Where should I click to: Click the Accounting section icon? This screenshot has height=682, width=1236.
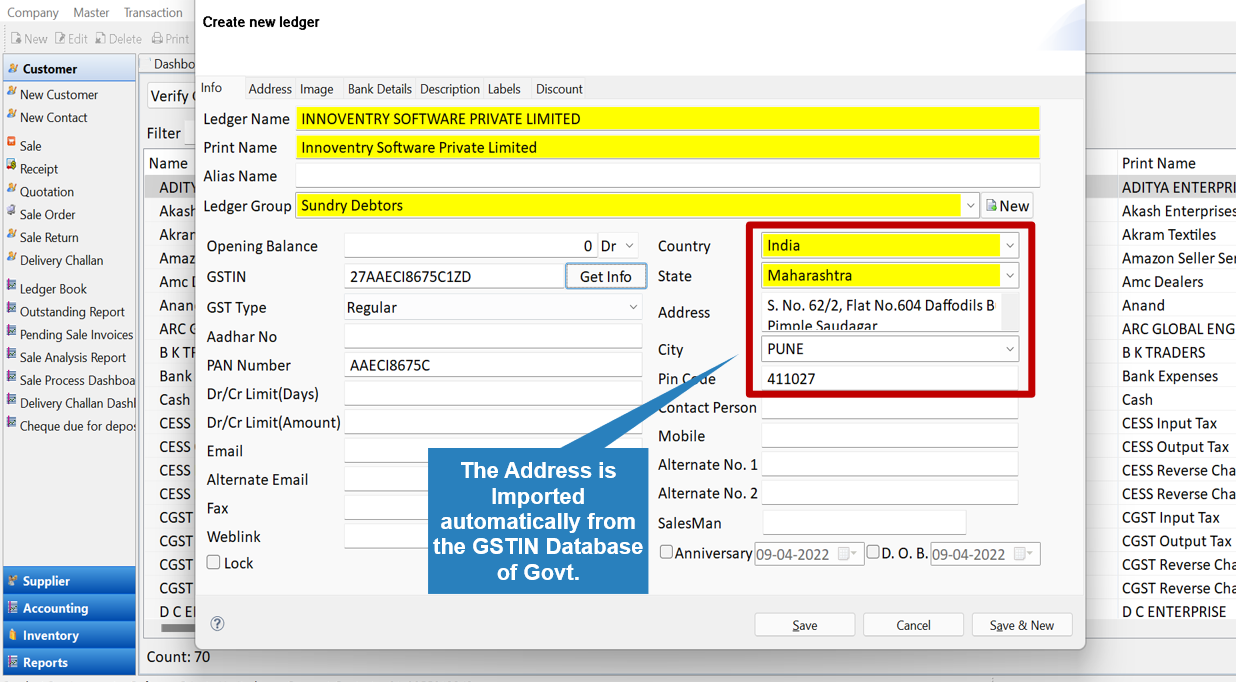[13, 607]
